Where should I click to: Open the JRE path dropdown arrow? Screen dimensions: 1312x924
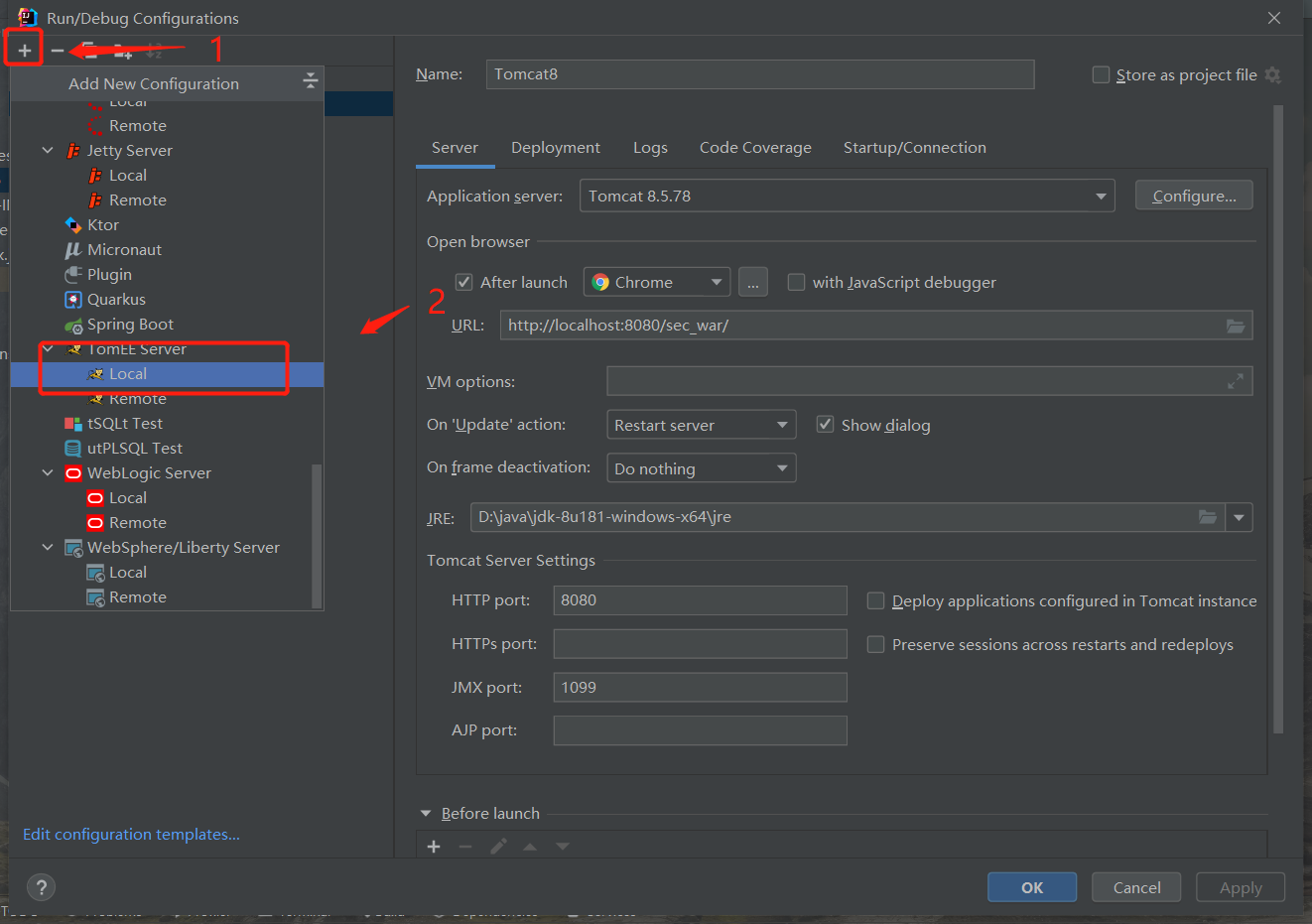pos(1239,517)
